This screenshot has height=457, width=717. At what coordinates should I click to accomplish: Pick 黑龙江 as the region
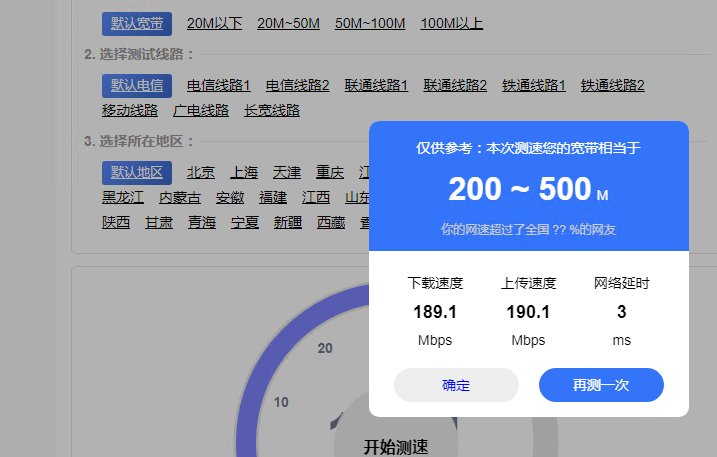pyautogui.click(x=123, y=198)
